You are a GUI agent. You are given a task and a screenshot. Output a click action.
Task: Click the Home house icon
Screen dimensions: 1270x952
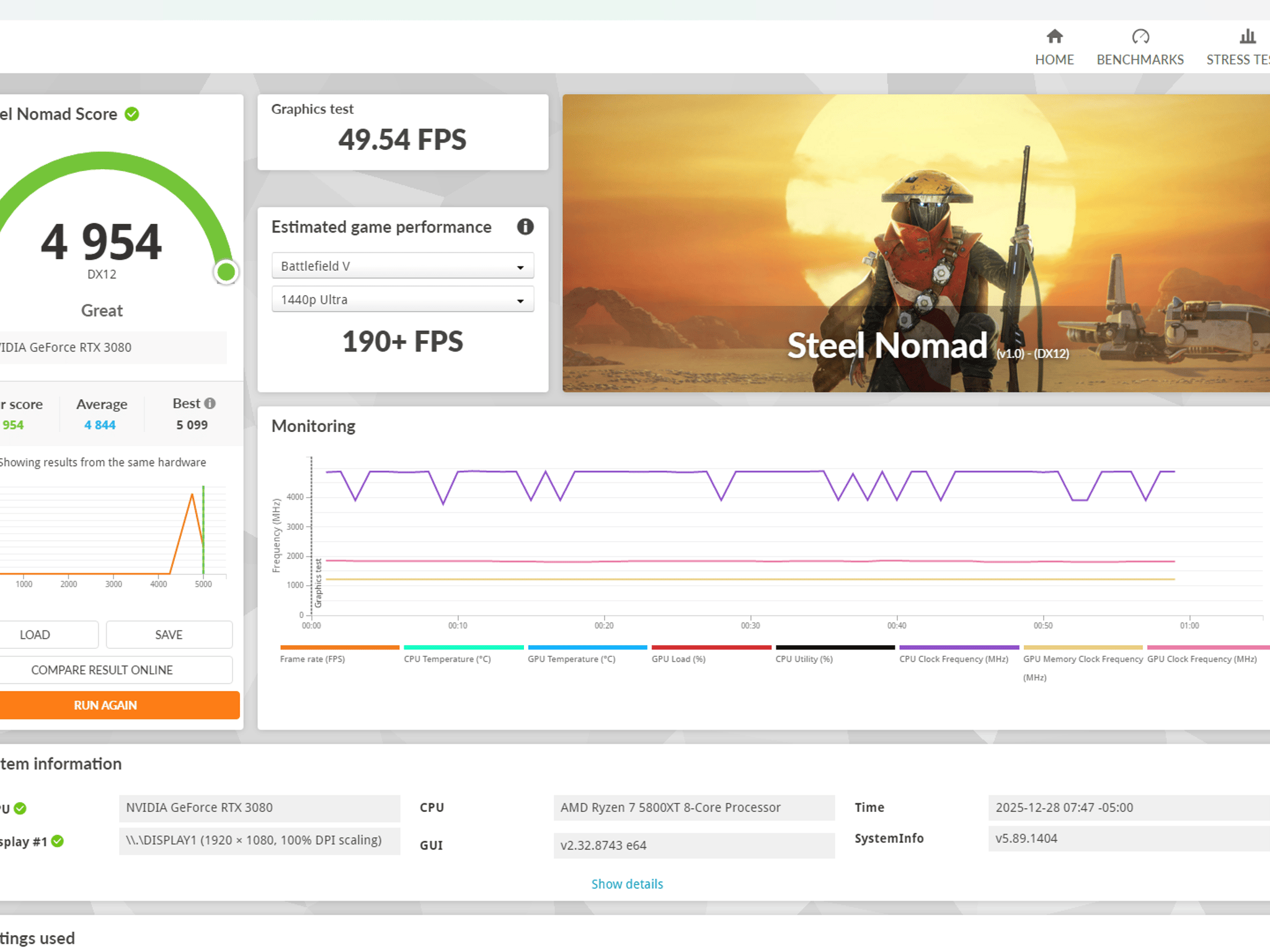point(1054,37)
